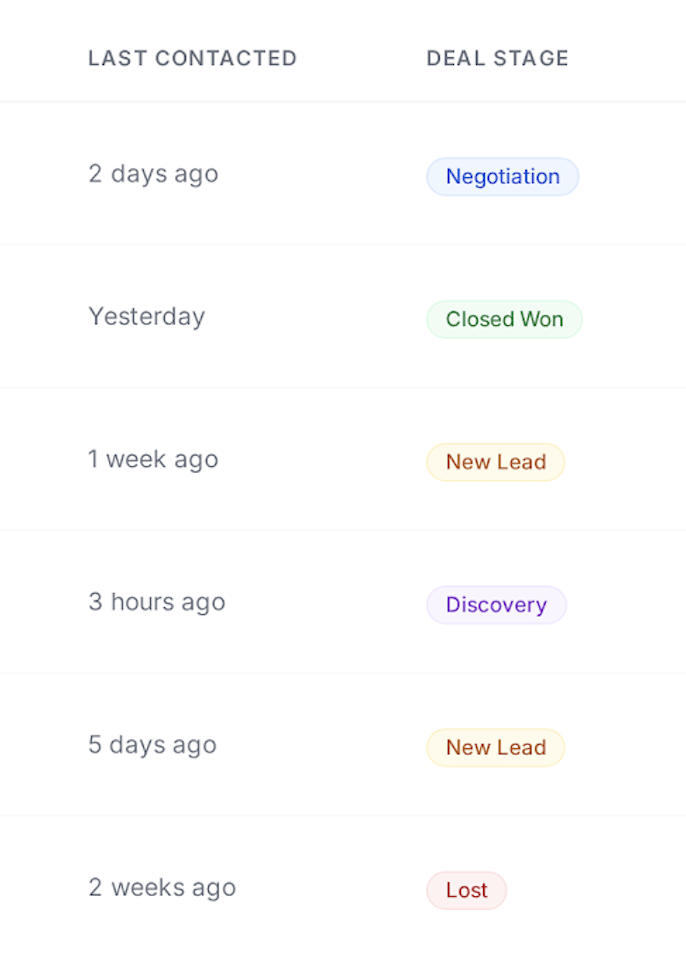Sort by the Last Contacted column header
The width and height of the screenshot is (686, 960).
tap(192, 58)
